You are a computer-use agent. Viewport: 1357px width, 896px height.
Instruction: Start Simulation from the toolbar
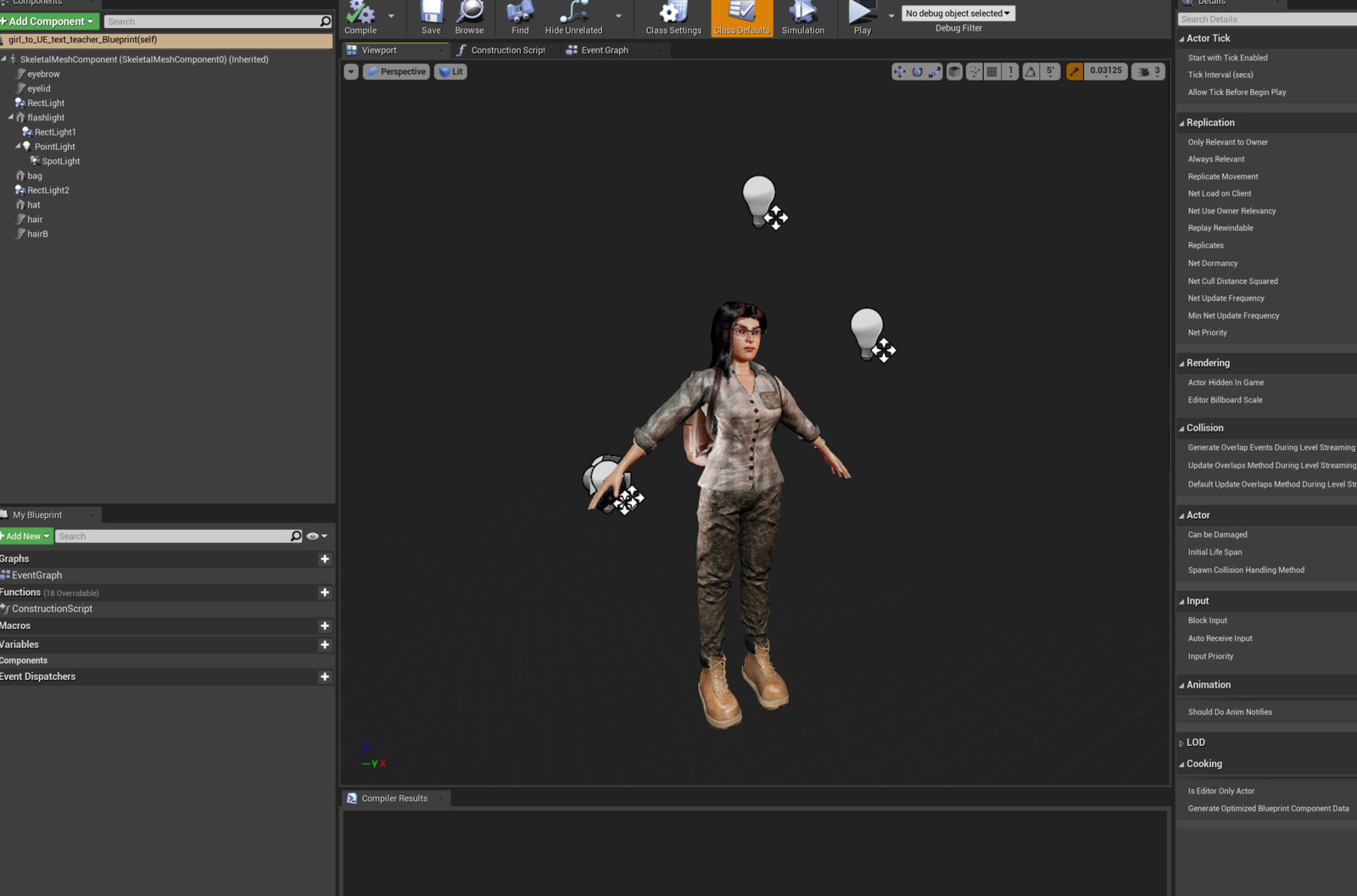pos(802,14)
